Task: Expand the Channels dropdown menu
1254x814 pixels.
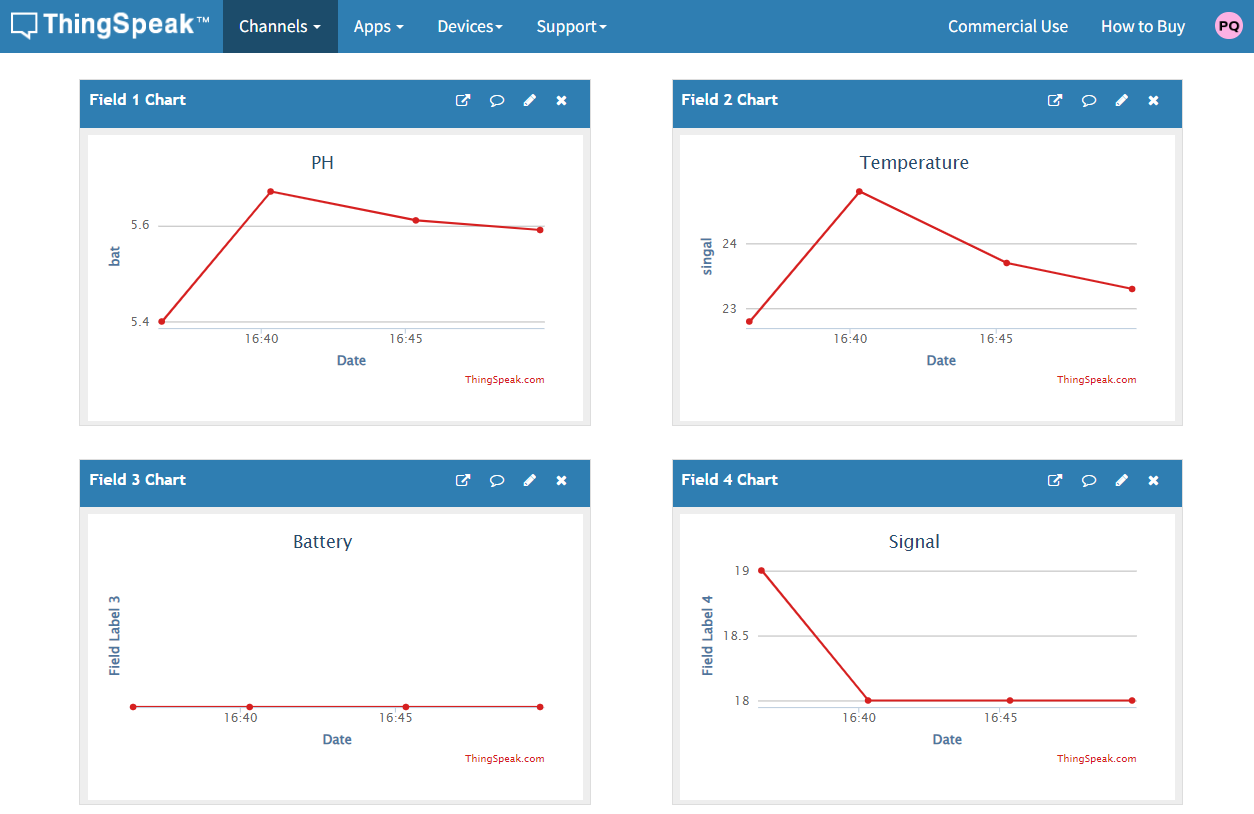Action: (280, 26)
